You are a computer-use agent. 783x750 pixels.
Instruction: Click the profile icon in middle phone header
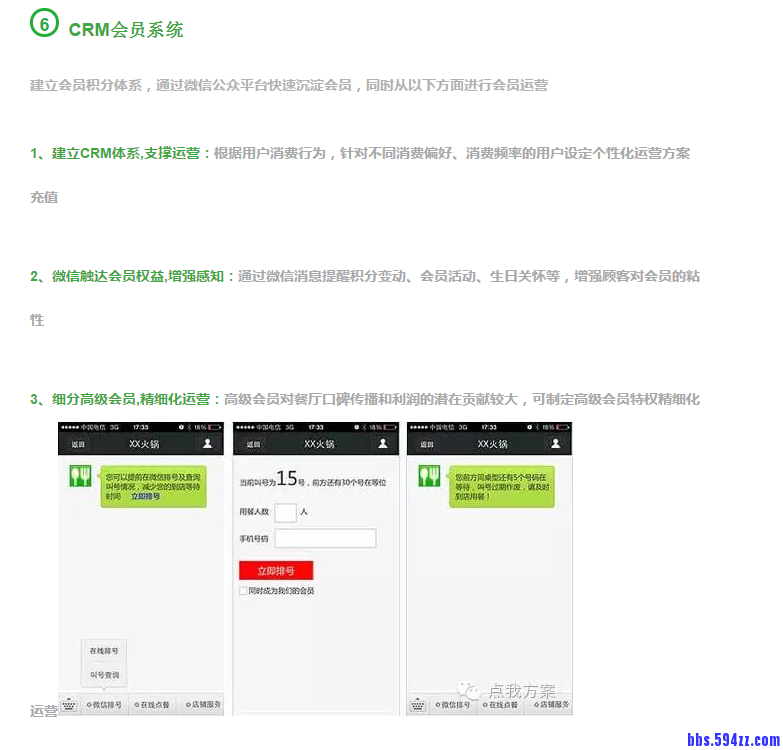[x=381, y=443]
